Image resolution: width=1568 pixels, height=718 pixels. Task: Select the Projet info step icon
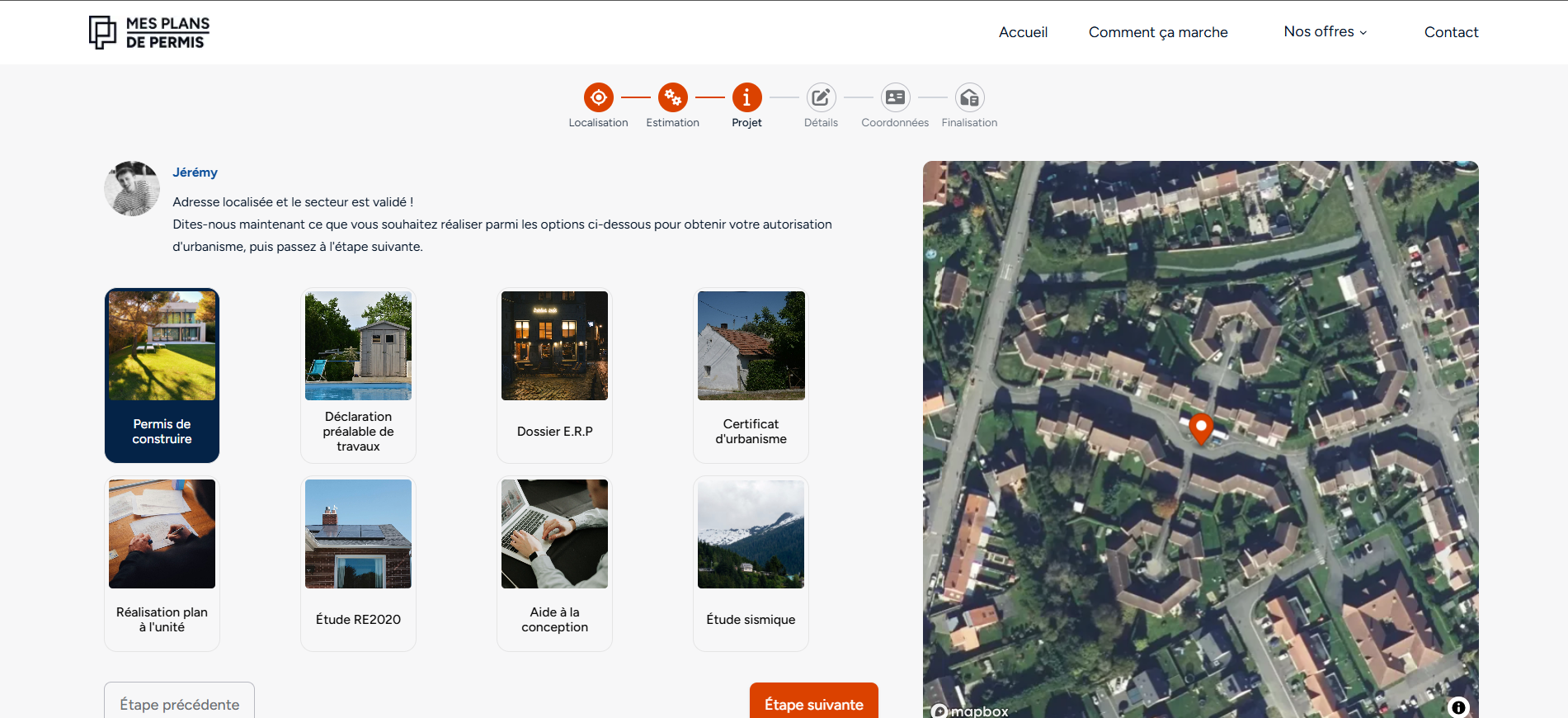(746, 97)
